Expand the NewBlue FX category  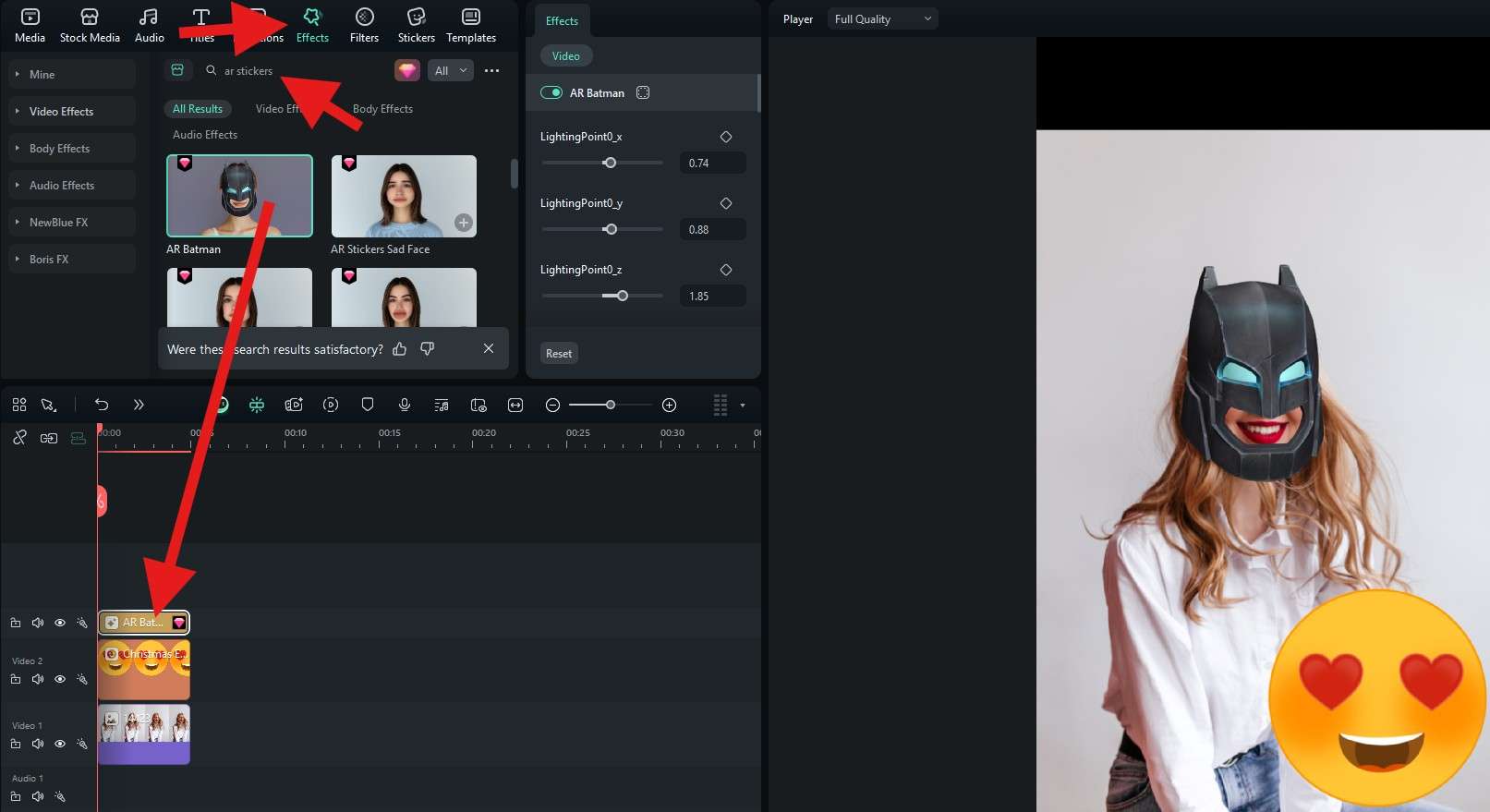(71, 222)
